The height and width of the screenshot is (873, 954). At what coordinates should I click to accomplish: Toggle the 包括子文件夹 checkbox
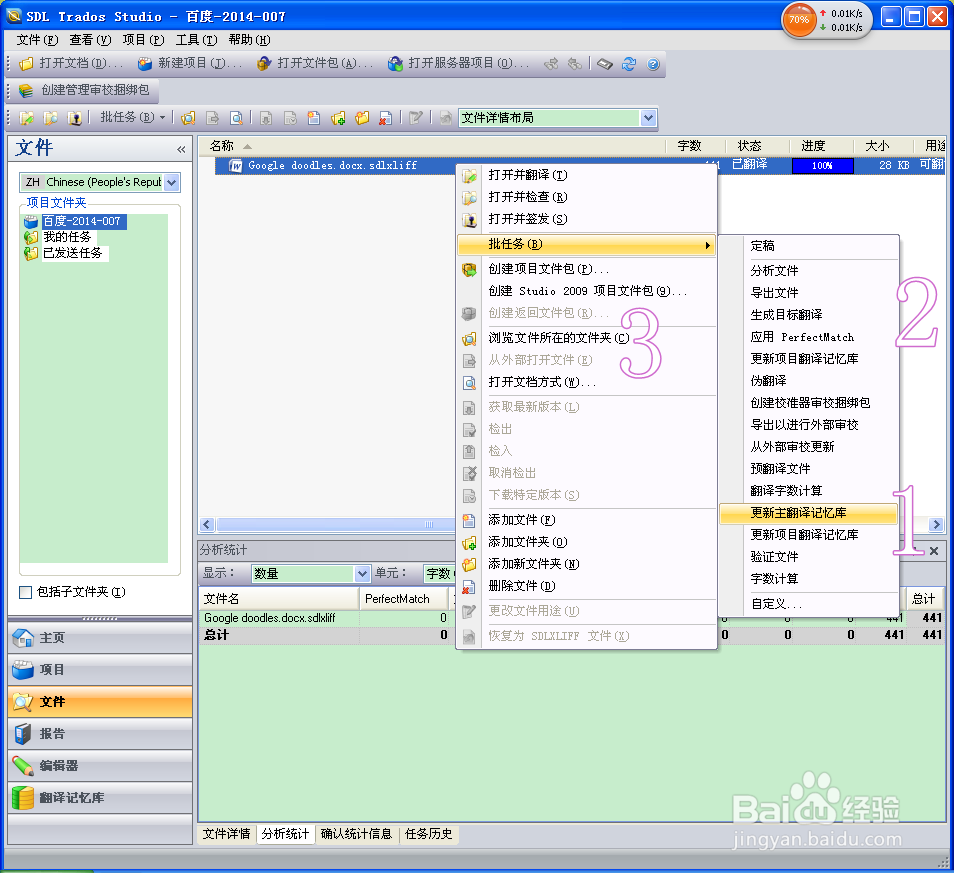(26, 592)
